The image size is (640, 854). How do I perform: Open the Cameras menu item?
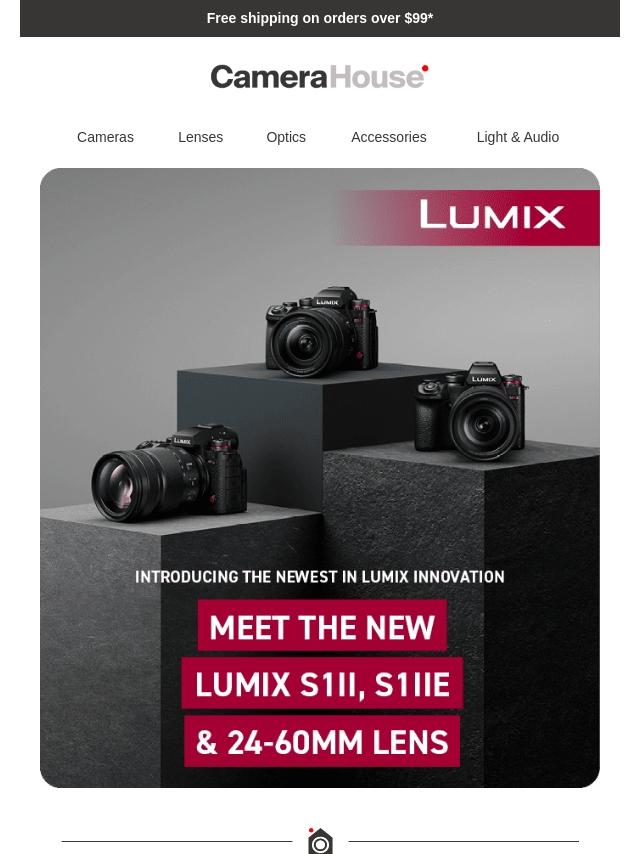(x=105, y=137)
